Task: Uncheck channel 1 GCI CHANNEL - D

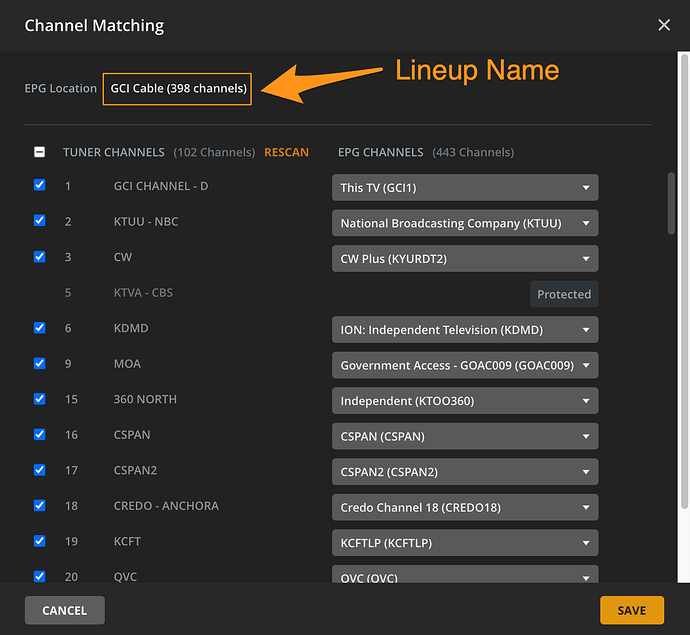Action: click(40, 186)
